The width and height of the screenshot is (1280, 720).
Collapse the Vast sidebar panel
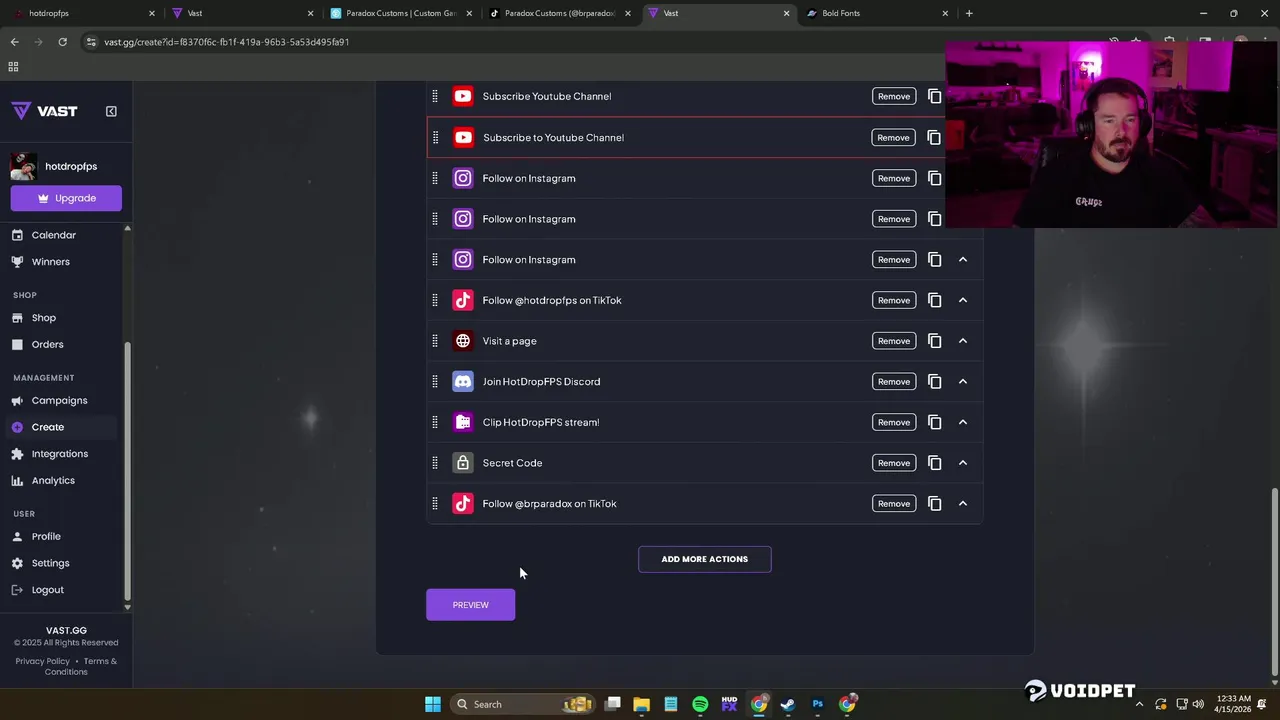coord(111,111)
